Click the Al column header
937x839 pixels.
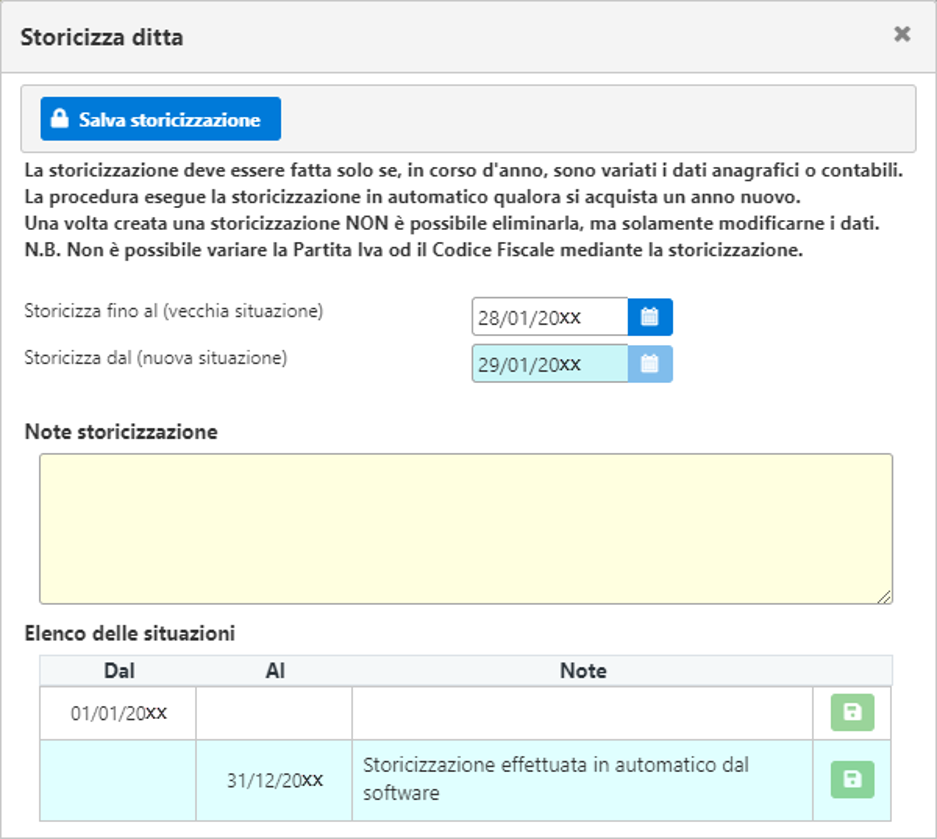click(x=274, y=671)
